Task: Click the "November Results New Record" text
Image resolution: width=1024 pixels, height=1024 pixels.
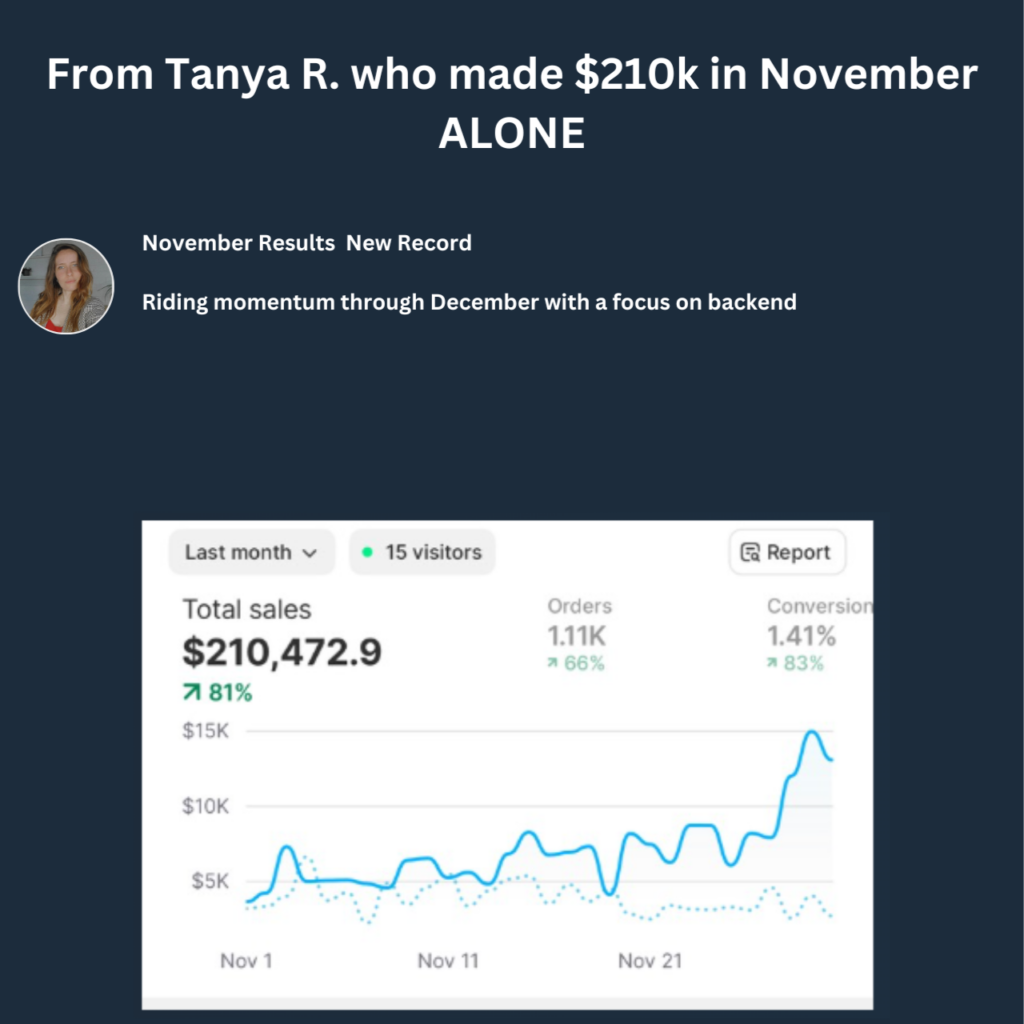Action: point(307,243)
